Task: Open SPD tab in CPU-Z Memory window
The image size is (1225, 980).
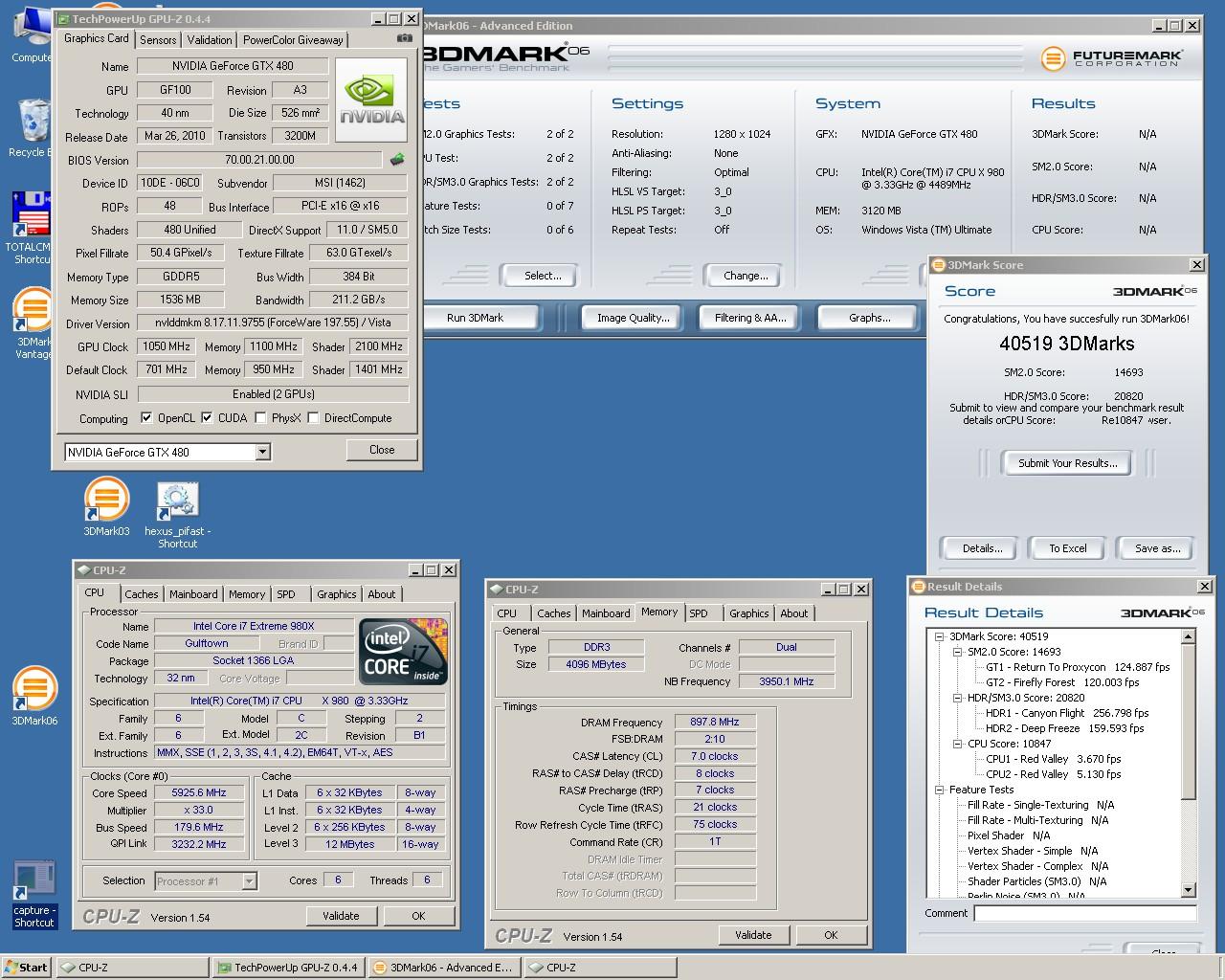Action: [x=699, y=613]
